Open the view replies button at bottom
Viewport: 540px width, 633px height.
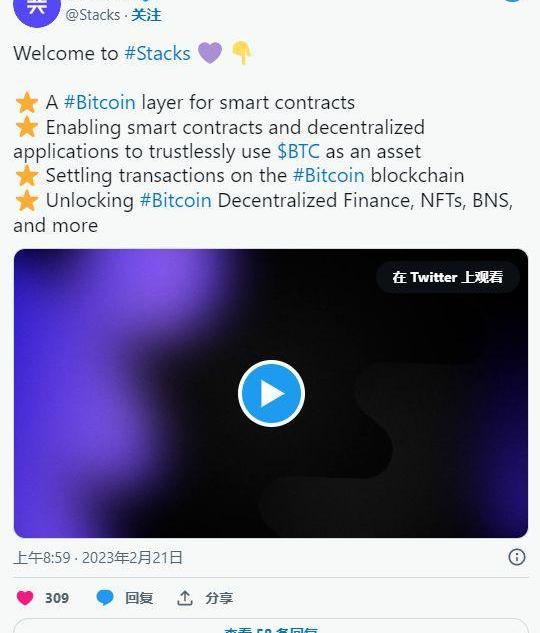click(x=271, y=627)
